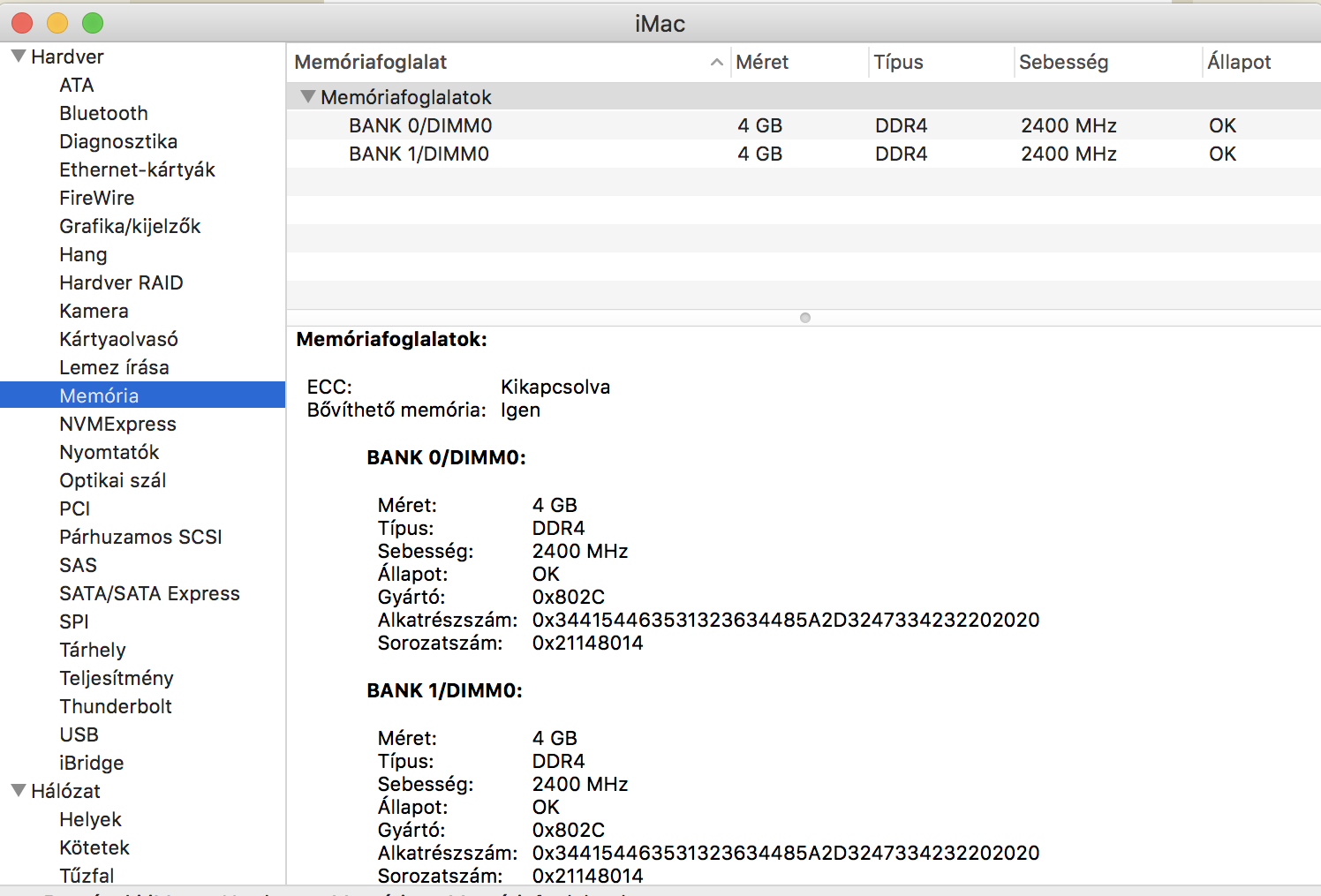Click the ECC value Kikapcsolva

point(555,387)
